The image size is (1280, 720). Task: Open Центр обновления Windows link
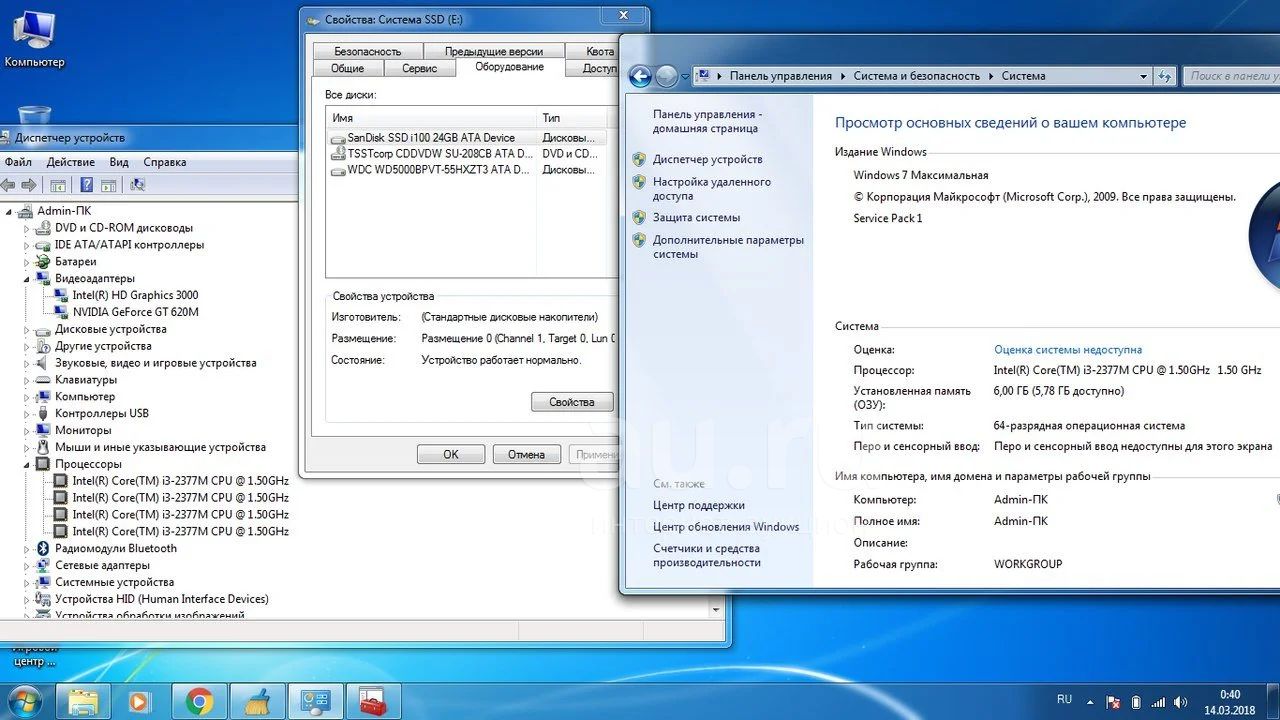[x=726, y=527]
